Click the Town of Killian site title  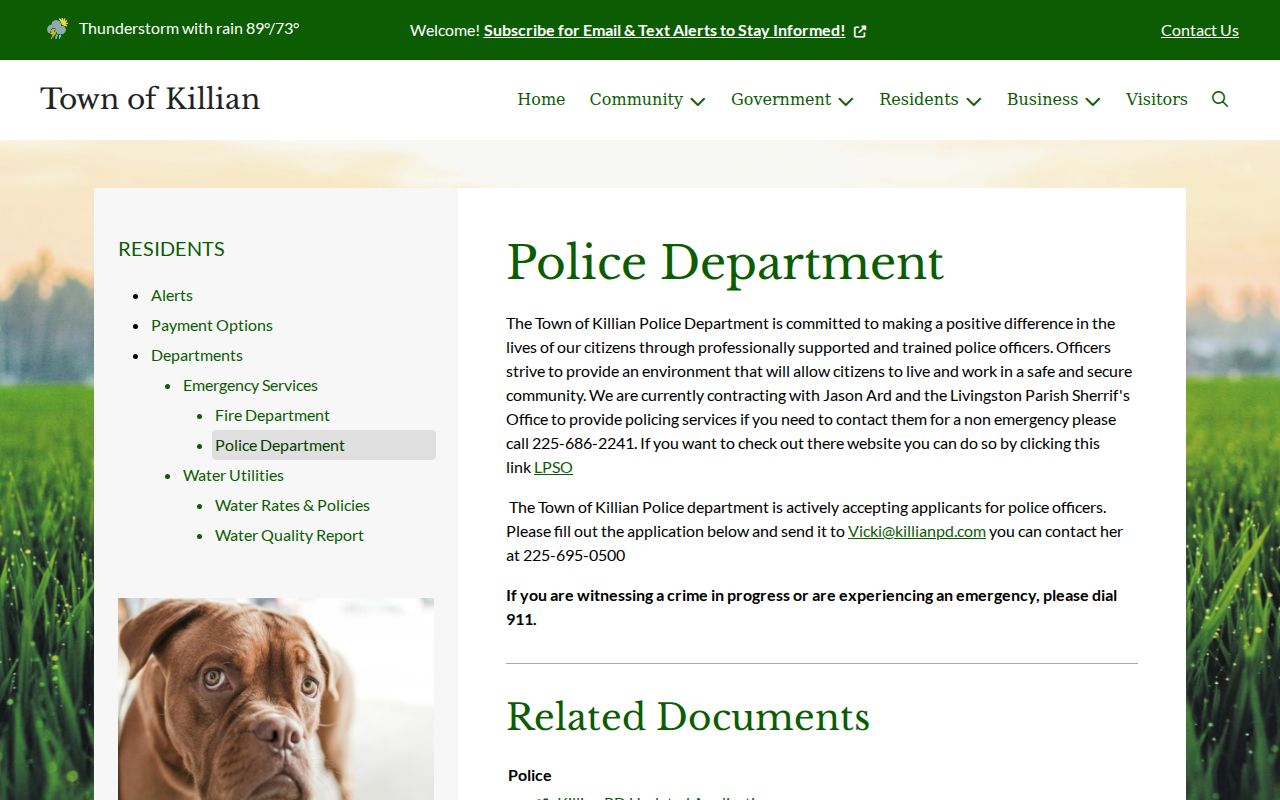coord(150,98)
